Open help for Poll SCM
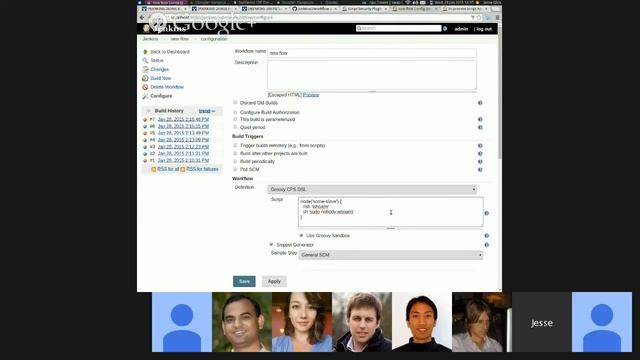 click(x=480, y=169)
